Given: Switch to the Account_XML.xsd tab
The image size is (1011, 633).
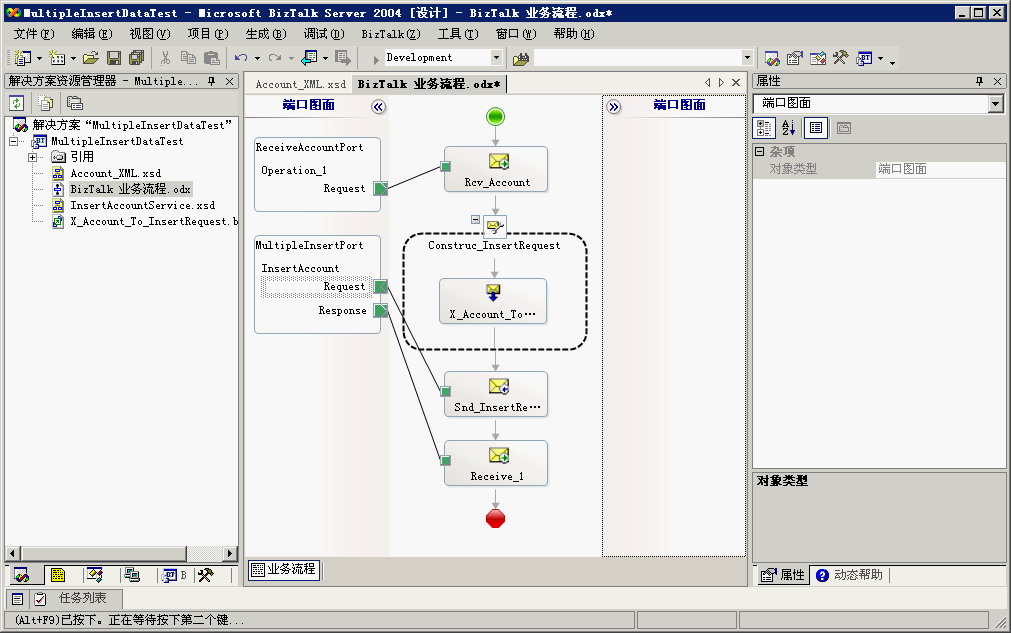Looking at the screenshot, I should pos(300,84).
